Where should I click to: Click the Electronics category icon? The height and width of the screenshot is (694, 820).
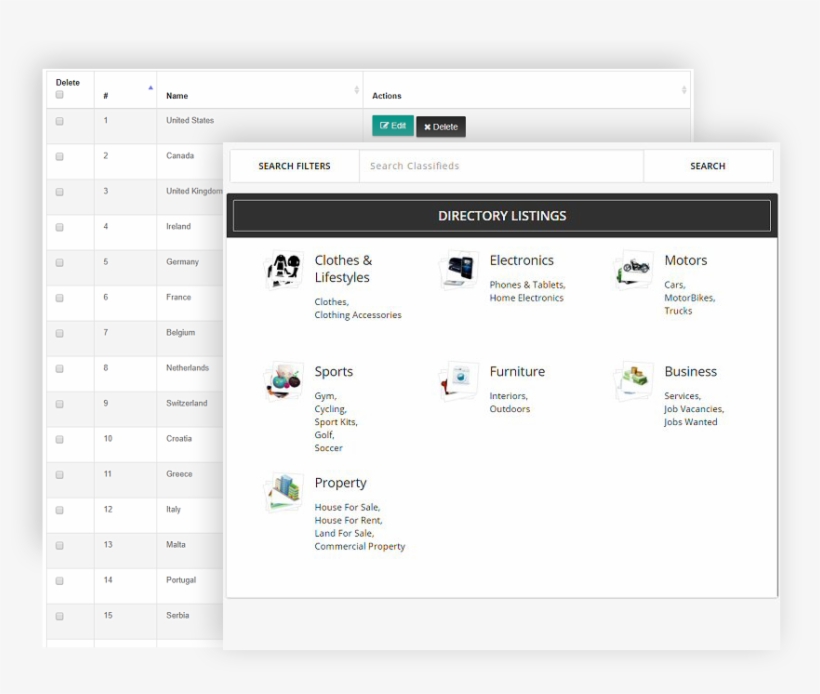click(457, 266)
